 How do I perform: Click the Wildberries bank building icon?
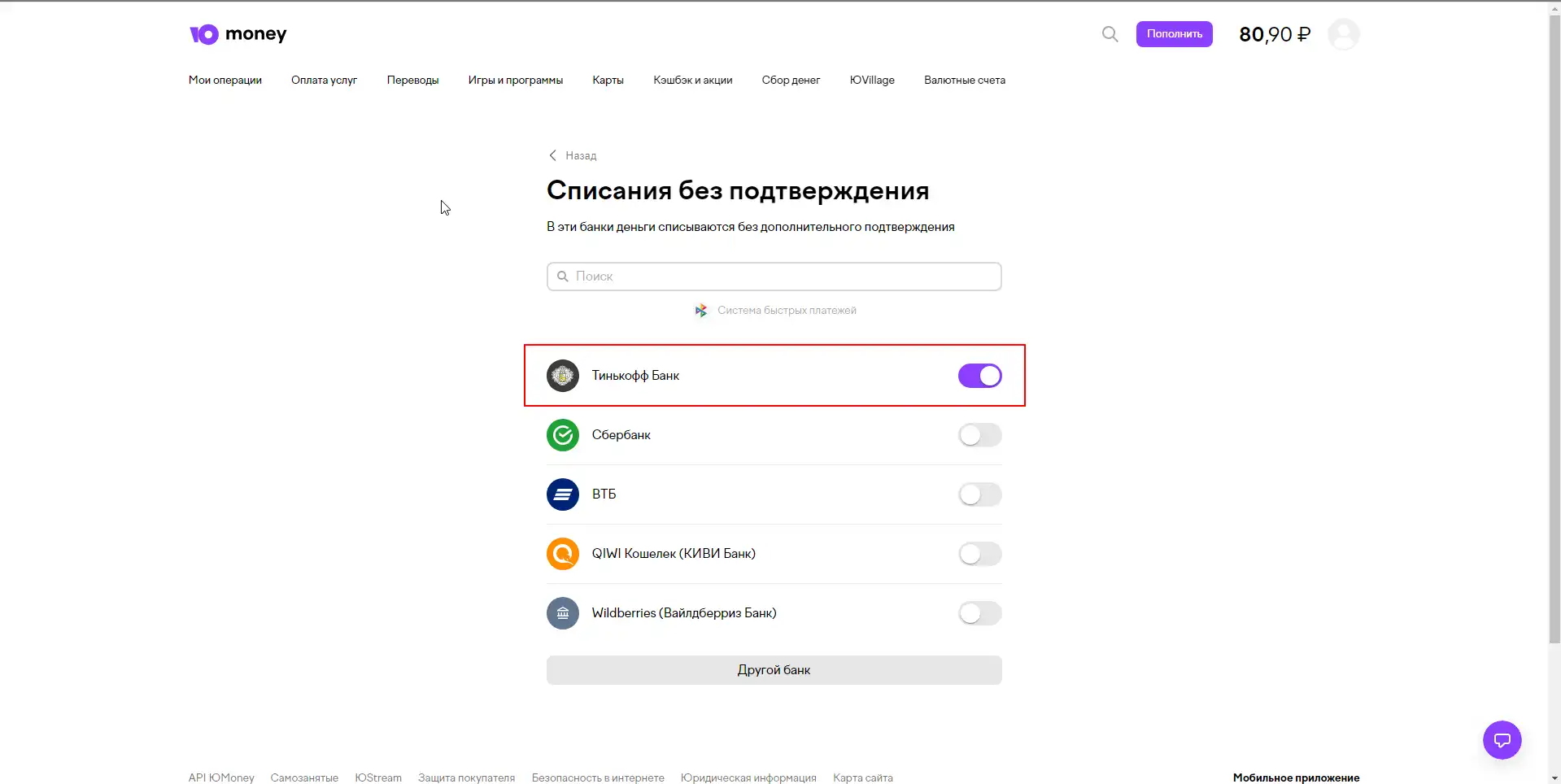tap(563, 613)
